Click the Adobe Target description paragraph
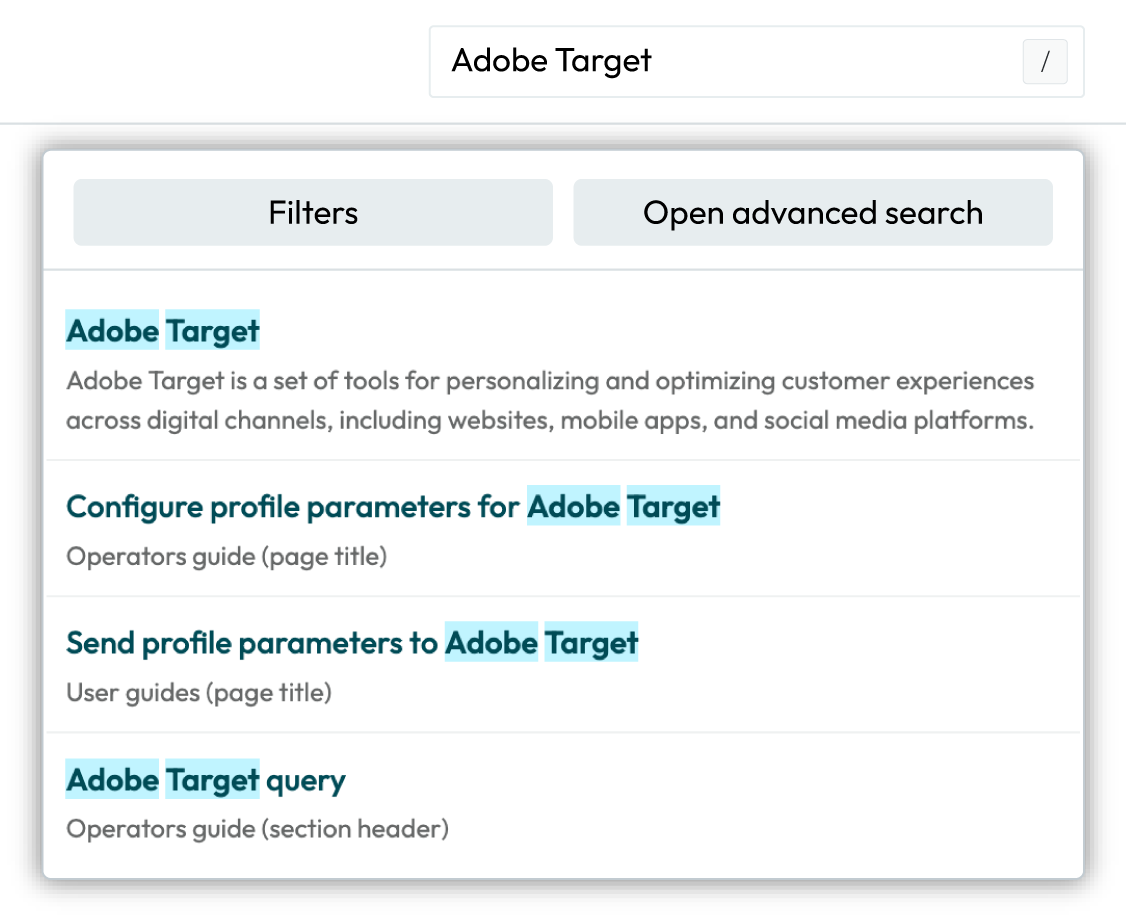This screenshot has height=921, width=1126. tap(550, 400)
